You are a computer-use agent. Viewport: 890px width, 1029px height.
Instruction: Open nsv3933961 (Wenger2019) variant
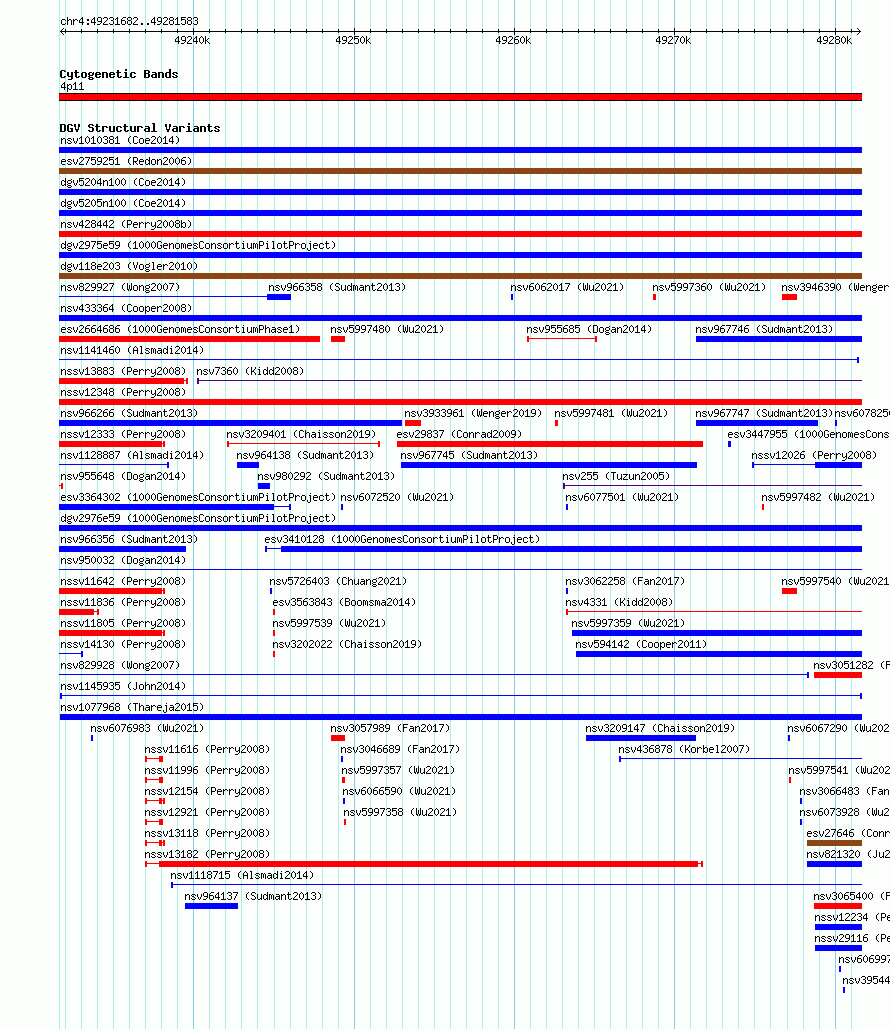473,413
